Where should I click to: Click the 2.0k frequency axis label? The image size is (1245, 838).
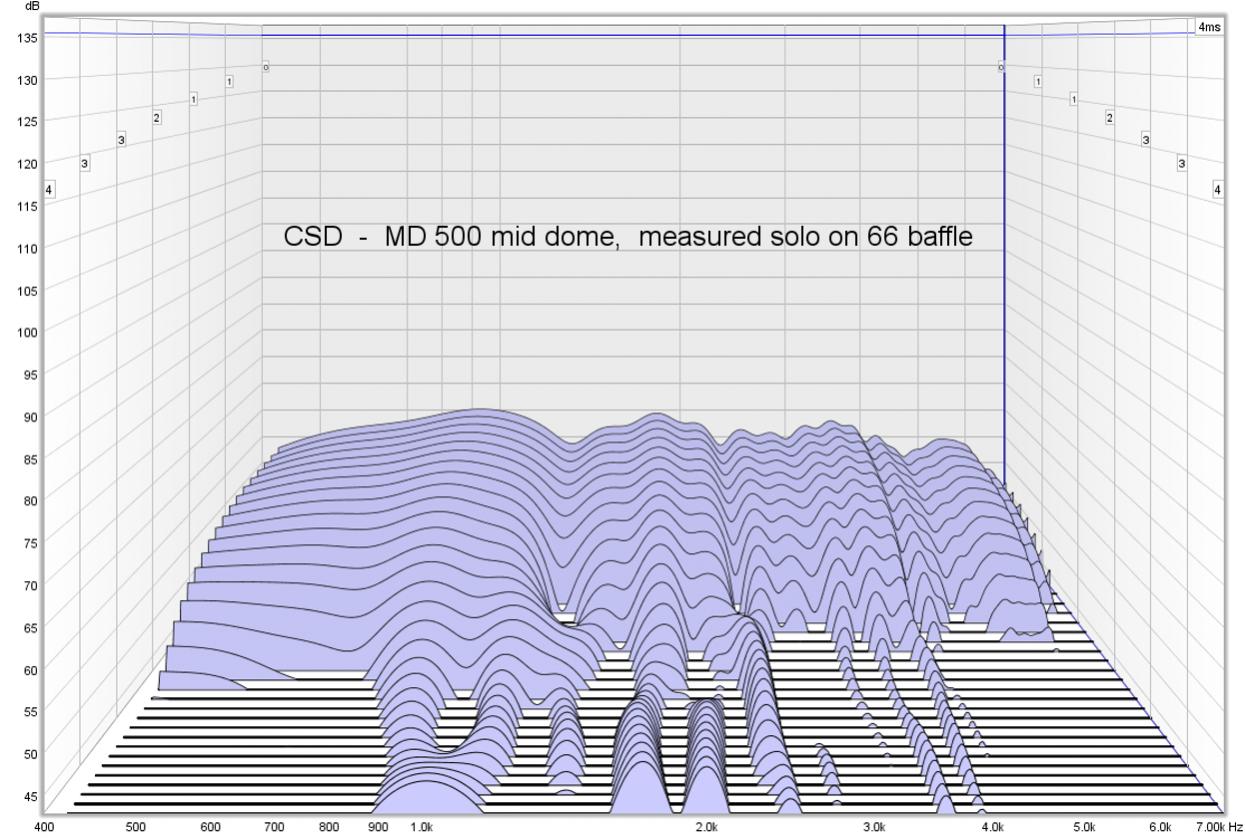[x=707, y=828]
